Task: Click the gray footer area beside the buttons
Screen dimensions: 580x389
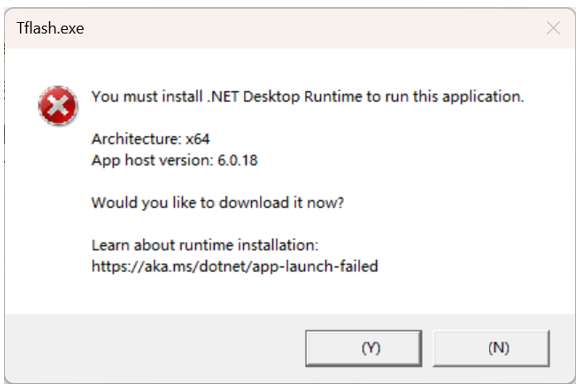Action: coord(155,348)
